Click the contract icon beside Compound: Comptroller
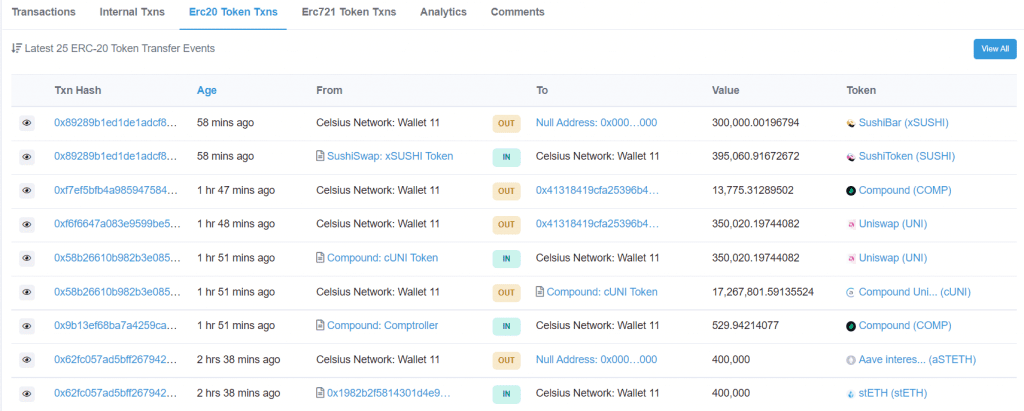This screenshot has height=411, width=1024. [320, 325]
